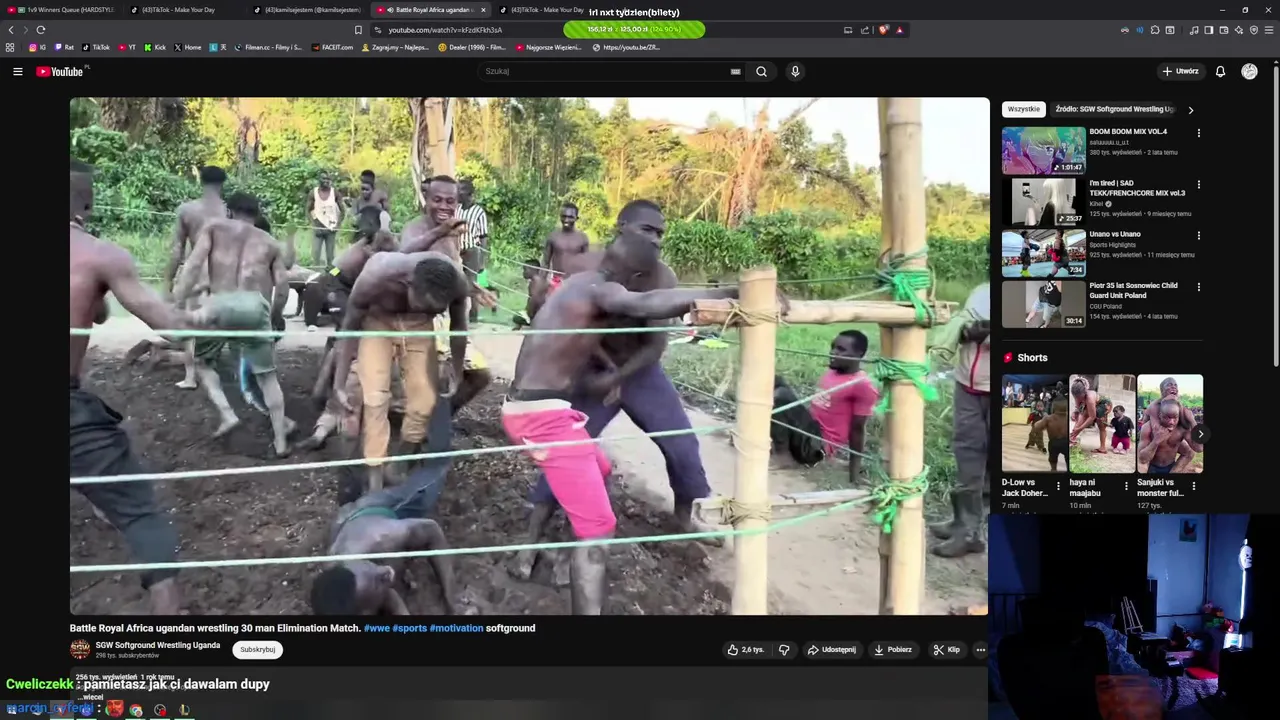The image size is (1280, 720).
Task: Click the Subskrybuj button
Action: (x=258, y=650)
